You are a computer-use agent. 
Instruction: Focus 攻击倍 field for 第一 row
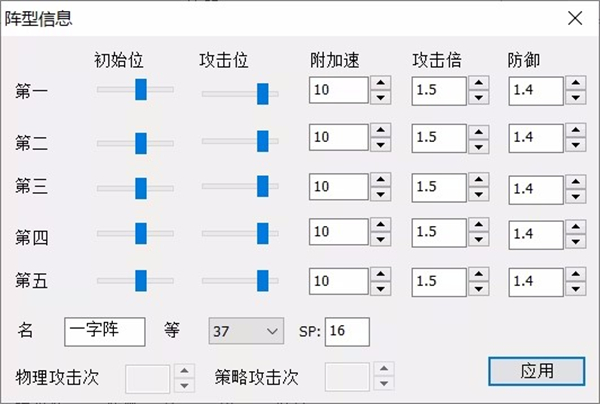[x=439, y=91]
